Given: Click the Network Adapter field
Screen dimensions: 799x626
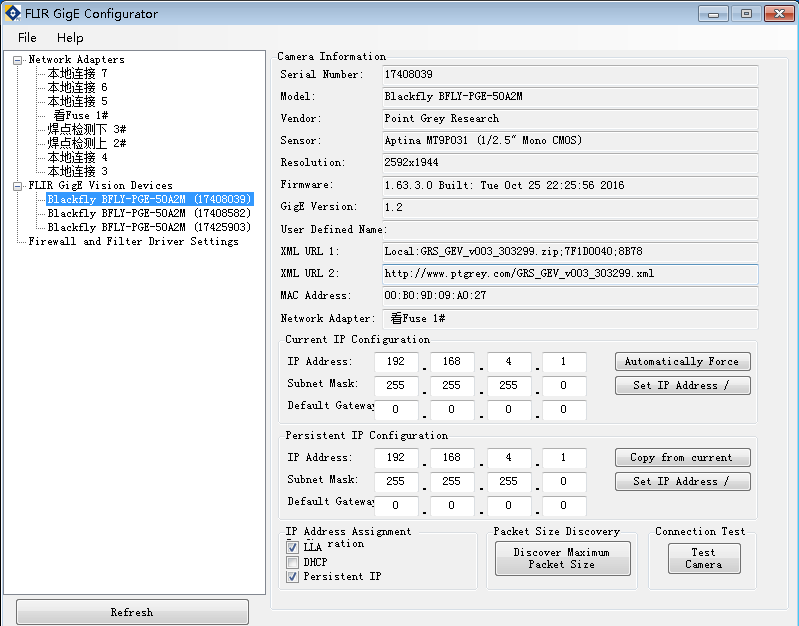Looking at the screenshot, I should (570, 319).
